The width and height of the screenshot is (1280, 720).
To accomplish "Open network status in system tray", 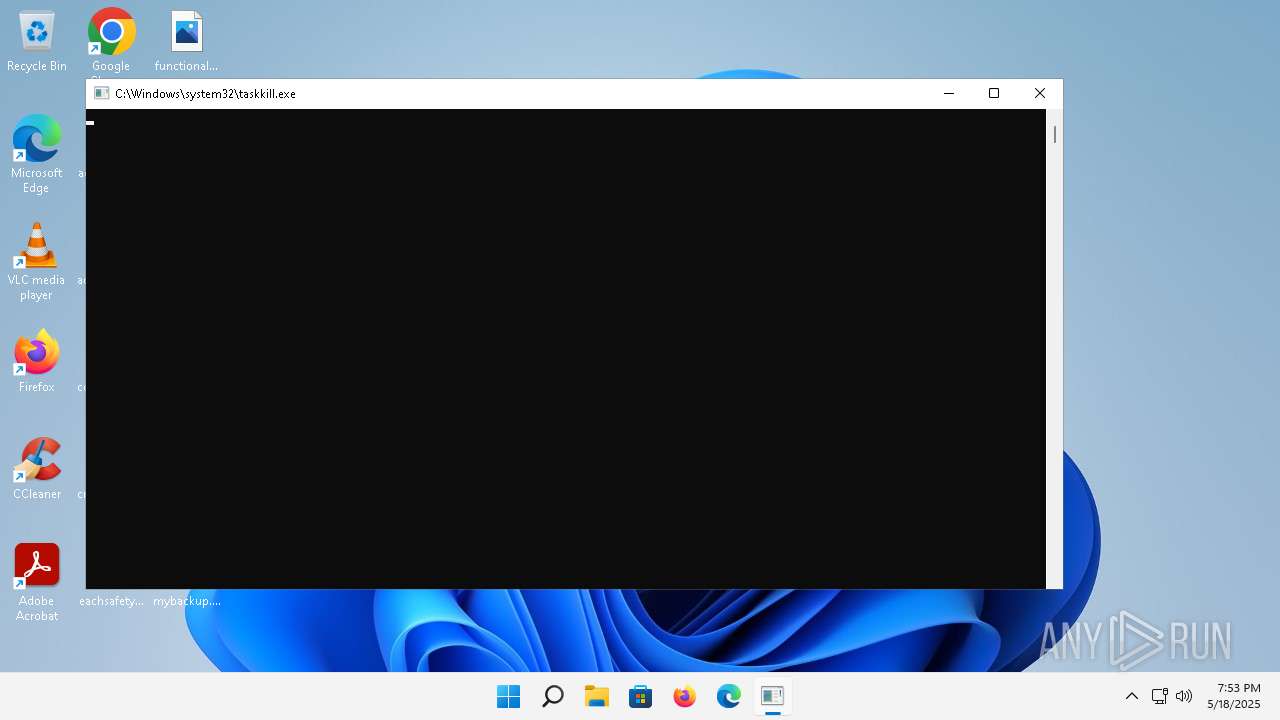I will (1160, 696).
